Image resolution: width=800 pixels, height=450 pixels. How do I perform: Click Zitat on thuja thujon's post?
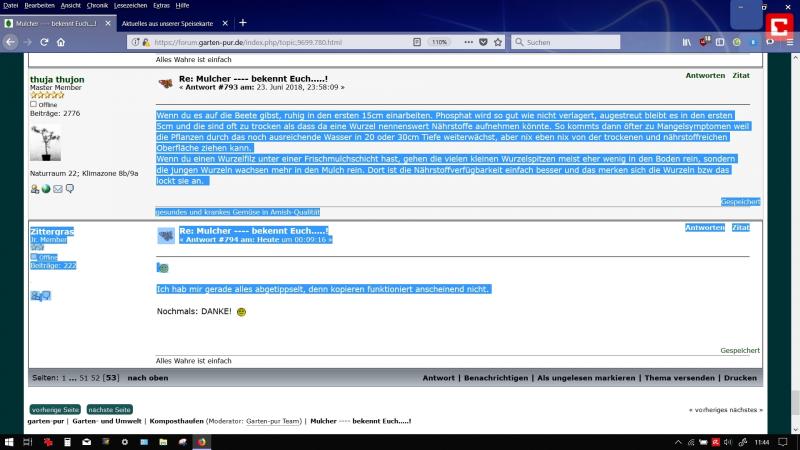point(740,76)
